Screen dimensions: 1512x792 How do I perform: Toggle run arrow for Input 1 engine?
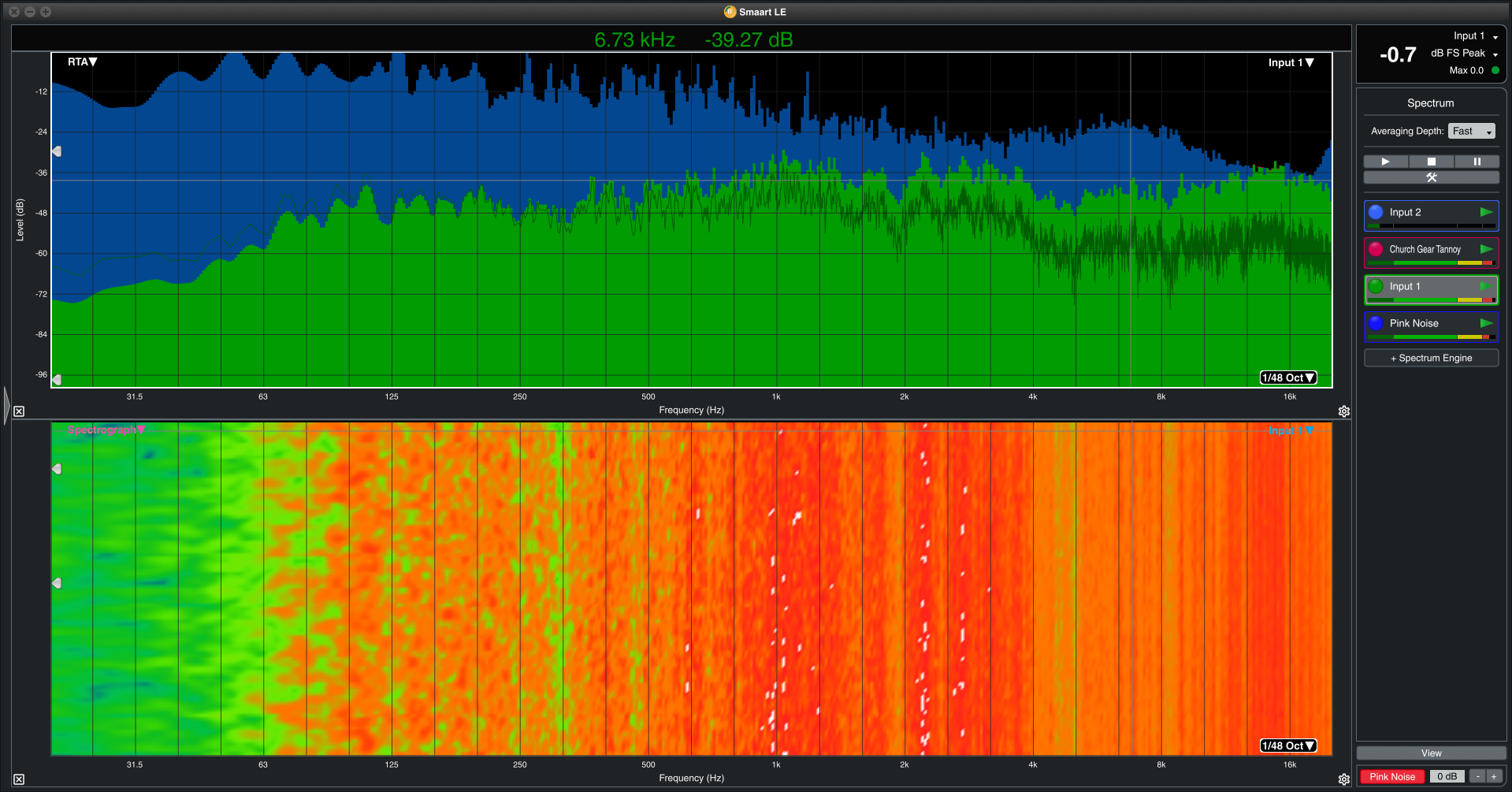coord(1487,286)
